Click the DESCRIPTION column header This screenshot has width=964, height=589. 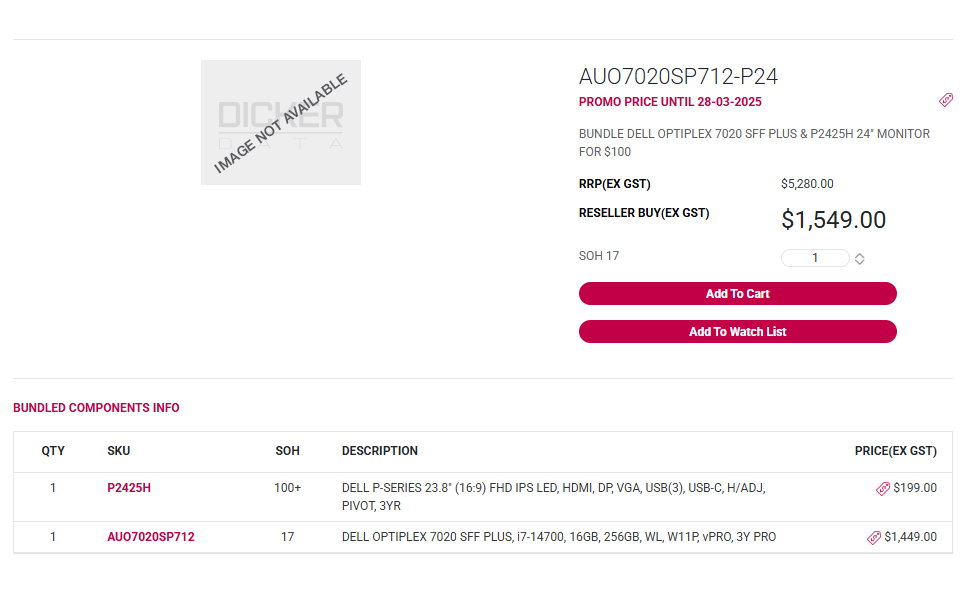[x=380, y=451]
